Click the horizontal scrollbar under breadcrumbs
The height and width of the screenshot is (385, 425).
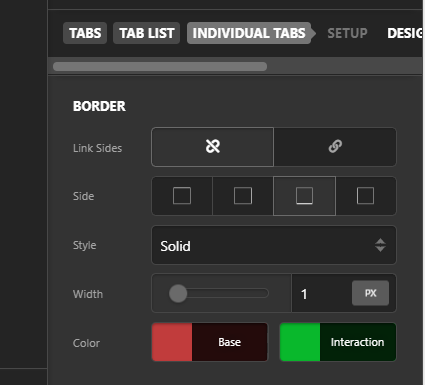tap(160, 67)
